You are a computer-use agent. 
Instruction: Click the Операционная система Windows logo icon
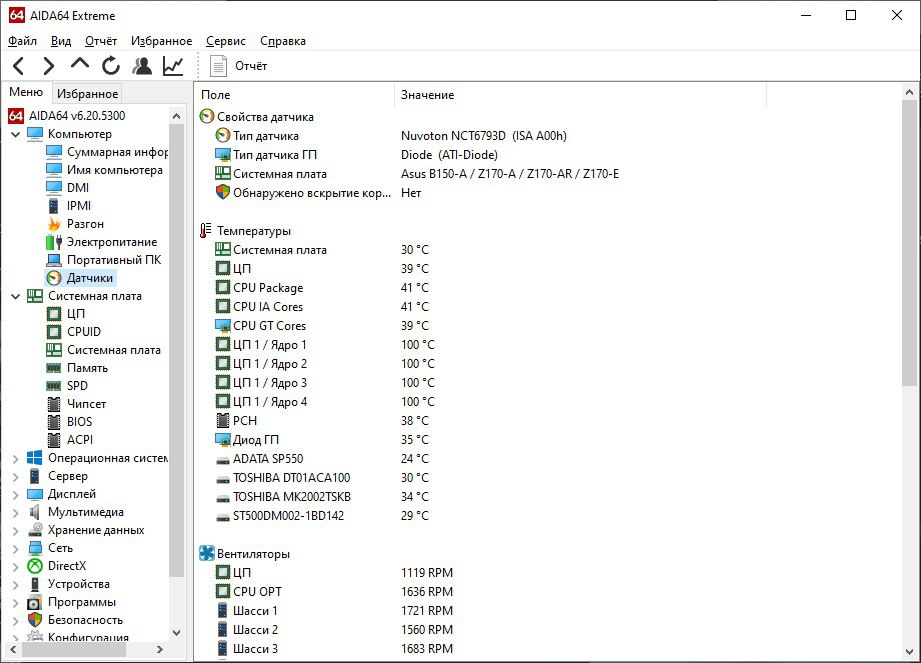(35, 458)
